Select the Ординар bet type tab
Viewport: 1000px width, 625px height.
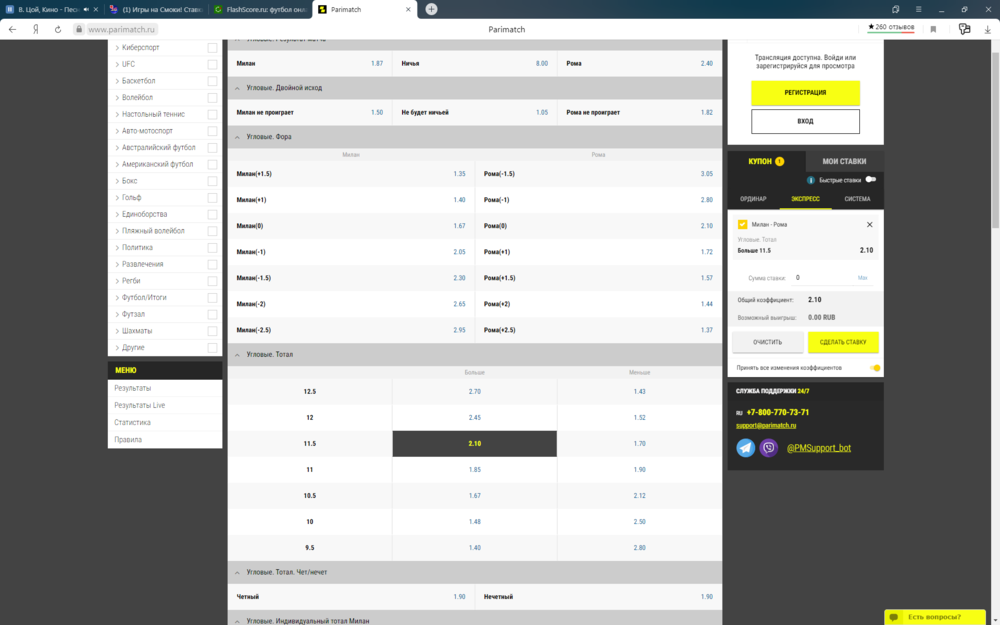(753, 199)
